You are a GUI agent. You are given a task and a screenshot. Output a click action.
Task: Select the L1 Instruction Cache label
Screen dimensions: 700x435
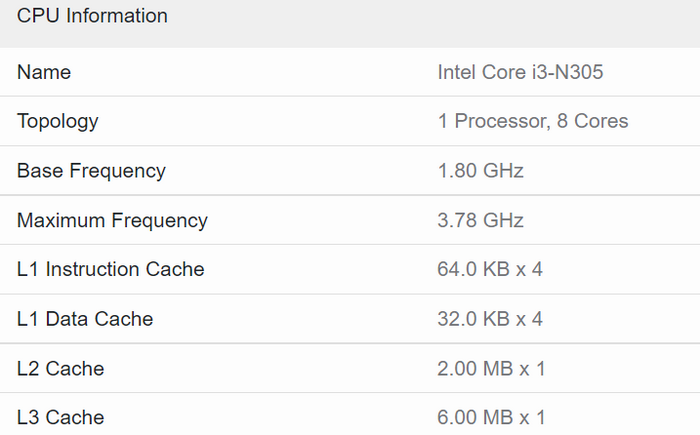tap(110, 269)
